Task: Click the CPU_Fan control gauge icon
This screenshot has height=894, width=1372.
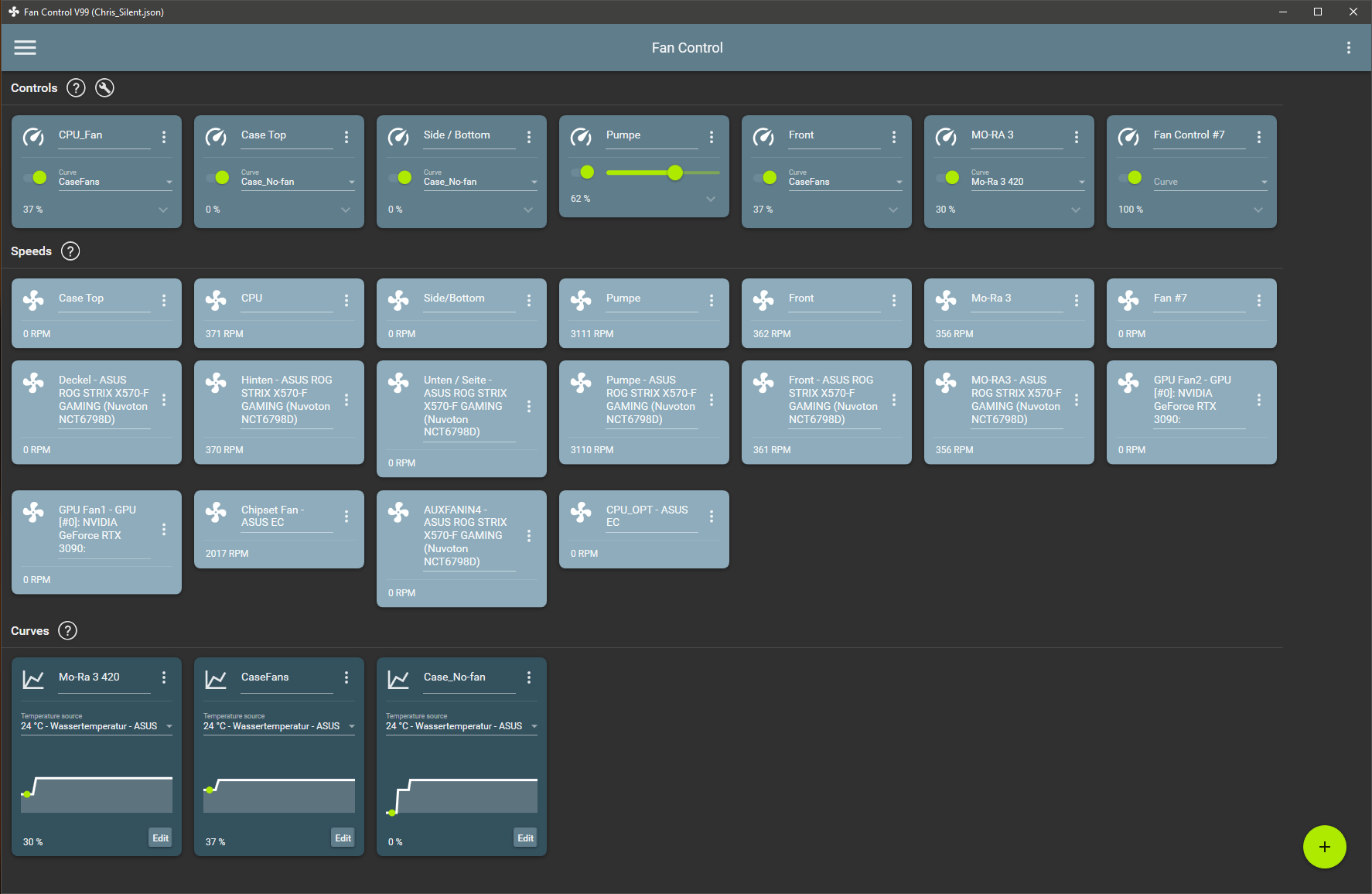Action: point(33,137)
